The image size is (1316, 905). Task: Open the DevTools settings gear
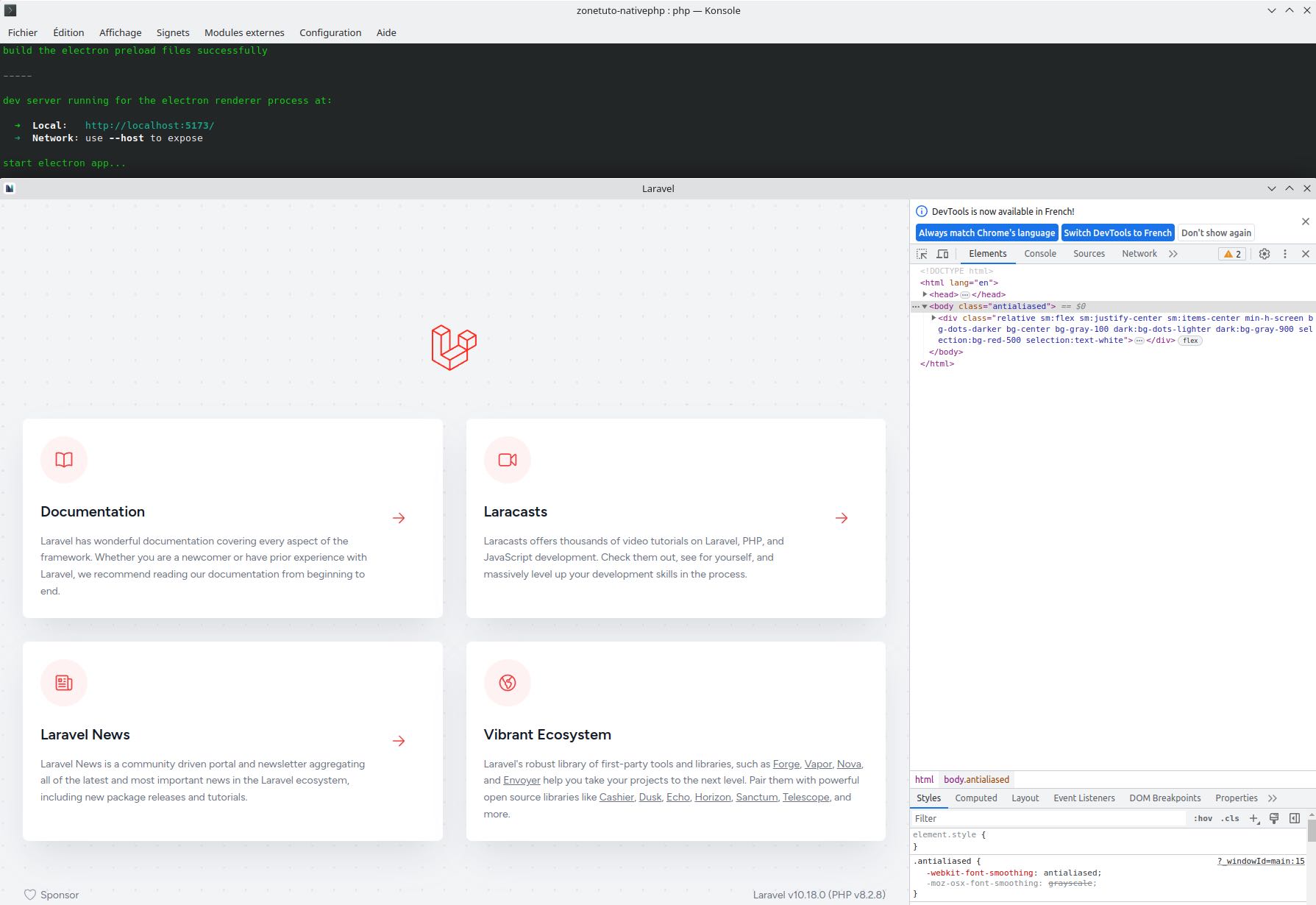click(x=1264, y=254)
